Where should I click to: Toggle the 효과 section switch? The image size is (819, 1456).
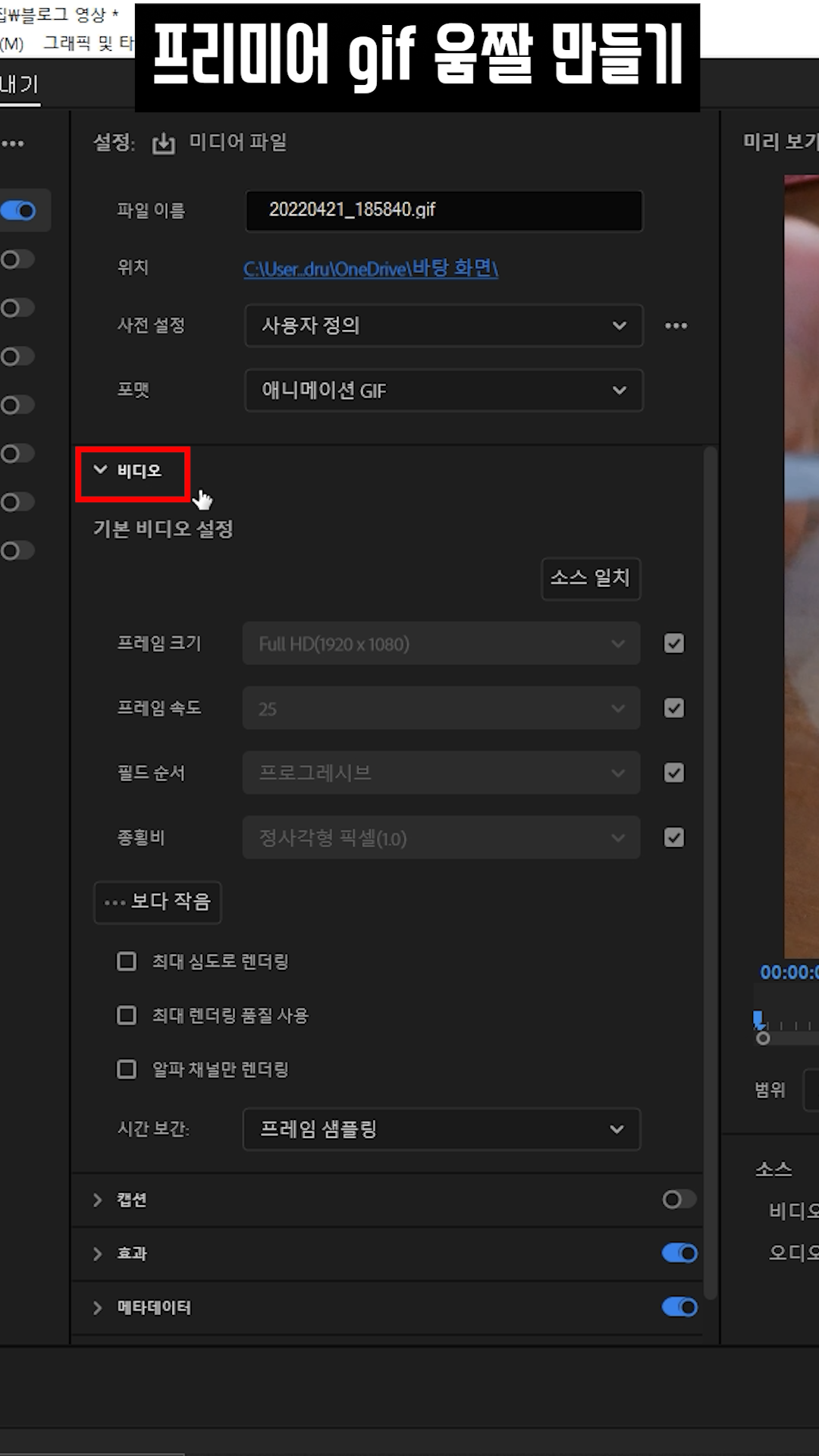[679, 1253]
